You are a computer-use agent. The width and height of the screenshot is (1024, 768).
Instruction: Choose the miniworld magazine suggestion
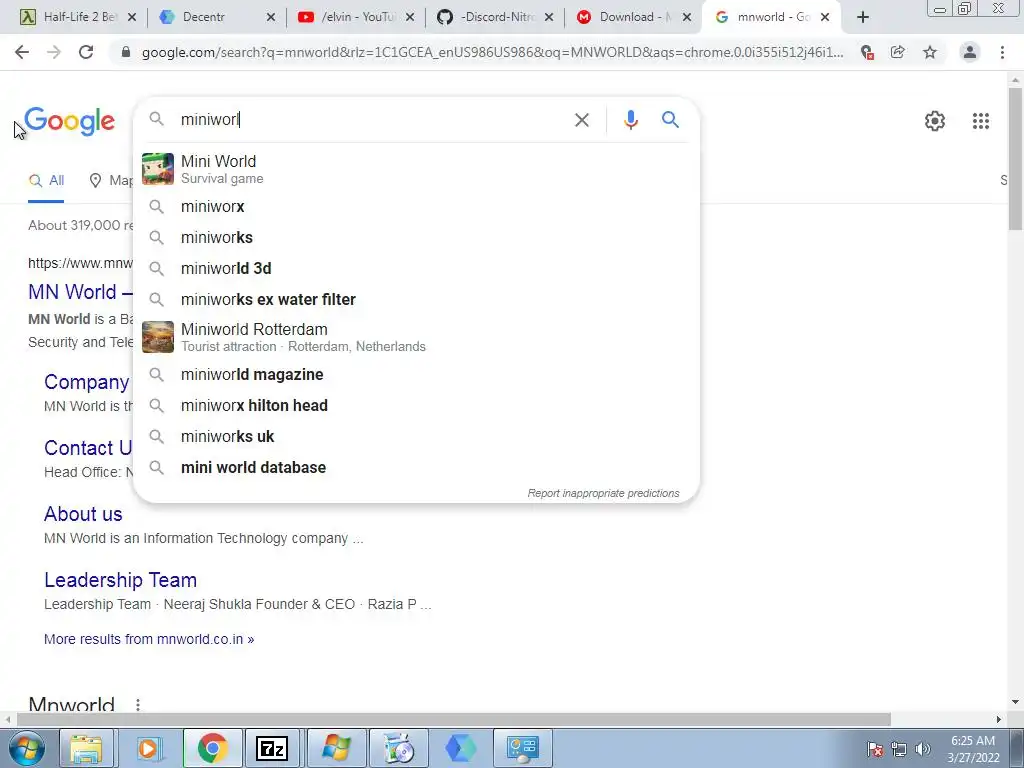(x=416, y=375)
